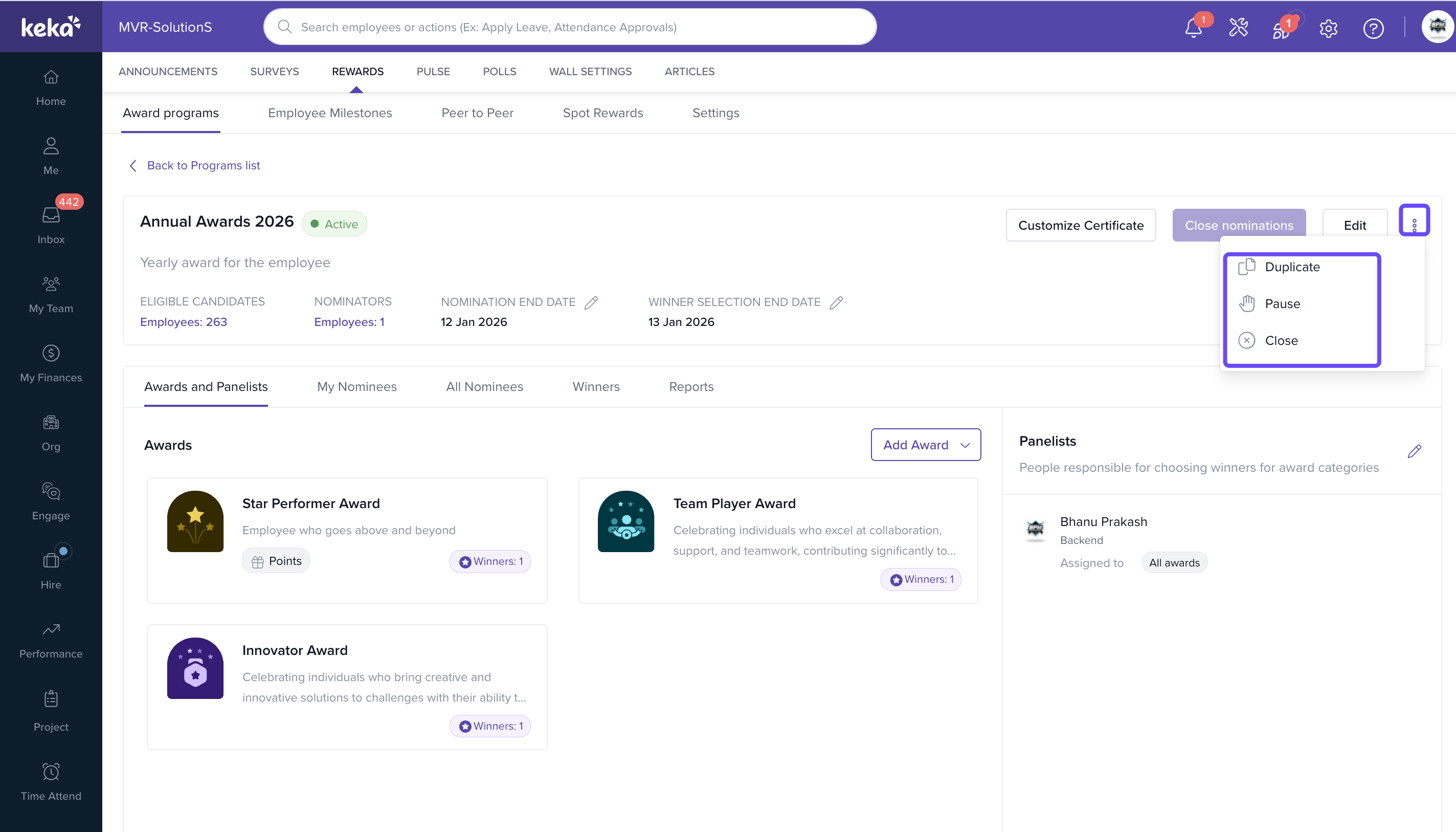The image size is (1456, 832).
Task: Edit winner selection end date pencil
Action: pyautogui.click(x=836, y=302)
